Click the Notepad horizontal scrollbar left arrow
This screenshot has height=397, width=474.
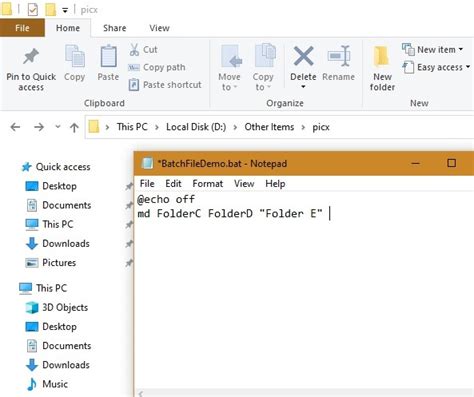click(141, 394)
